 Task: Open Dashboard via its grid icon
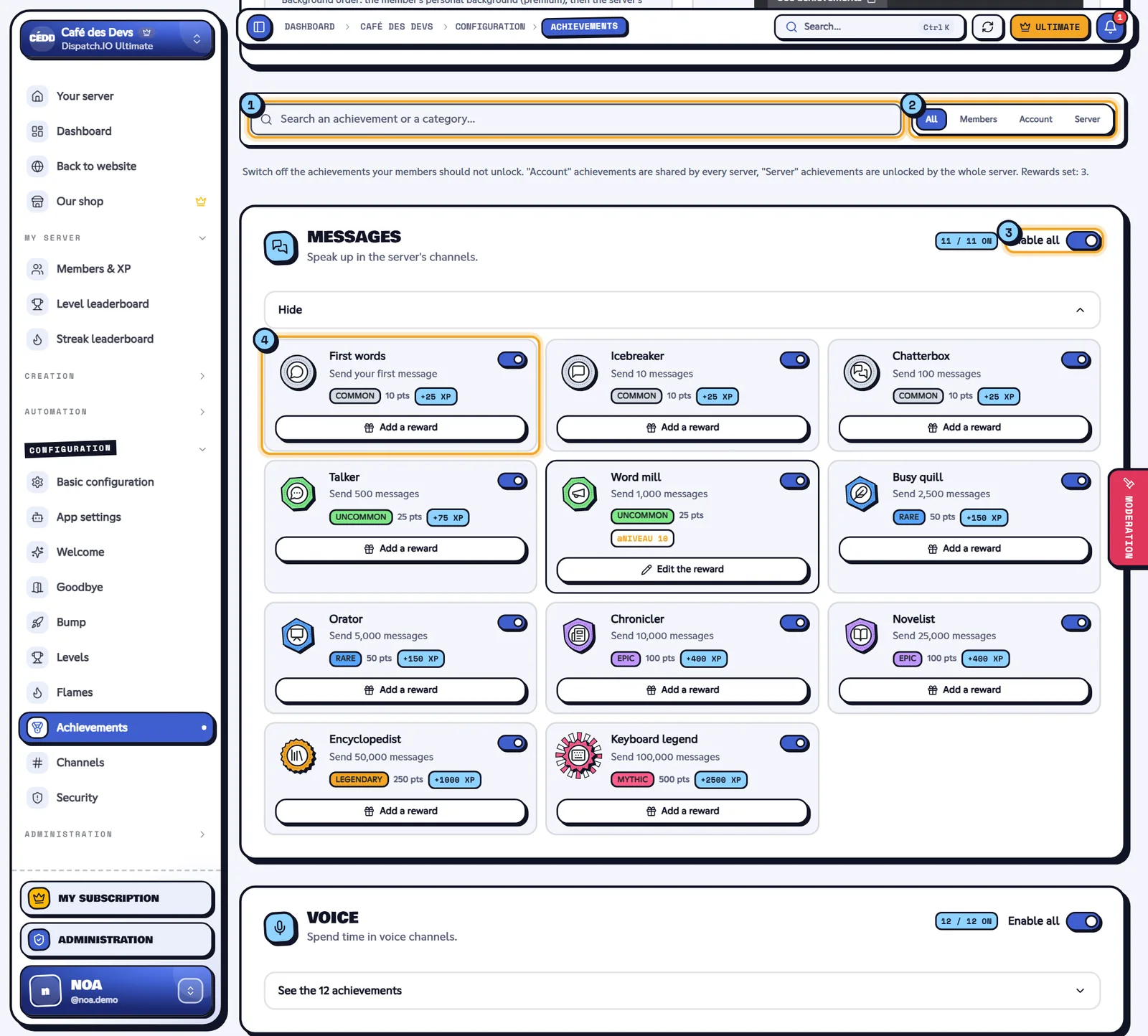(x=38, y=131)
